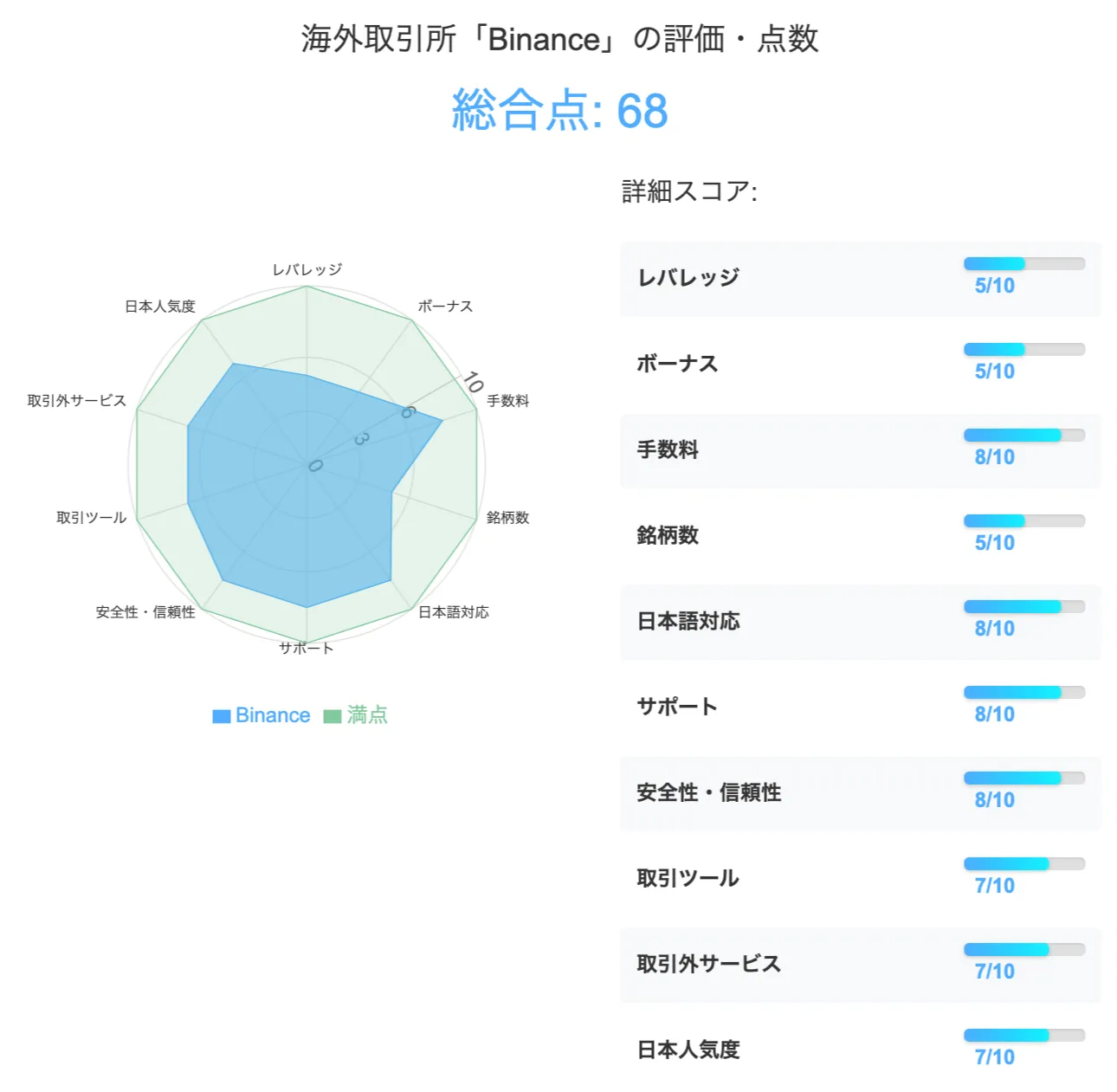Click the レバレッジ label in score list

tap(688, 278)
